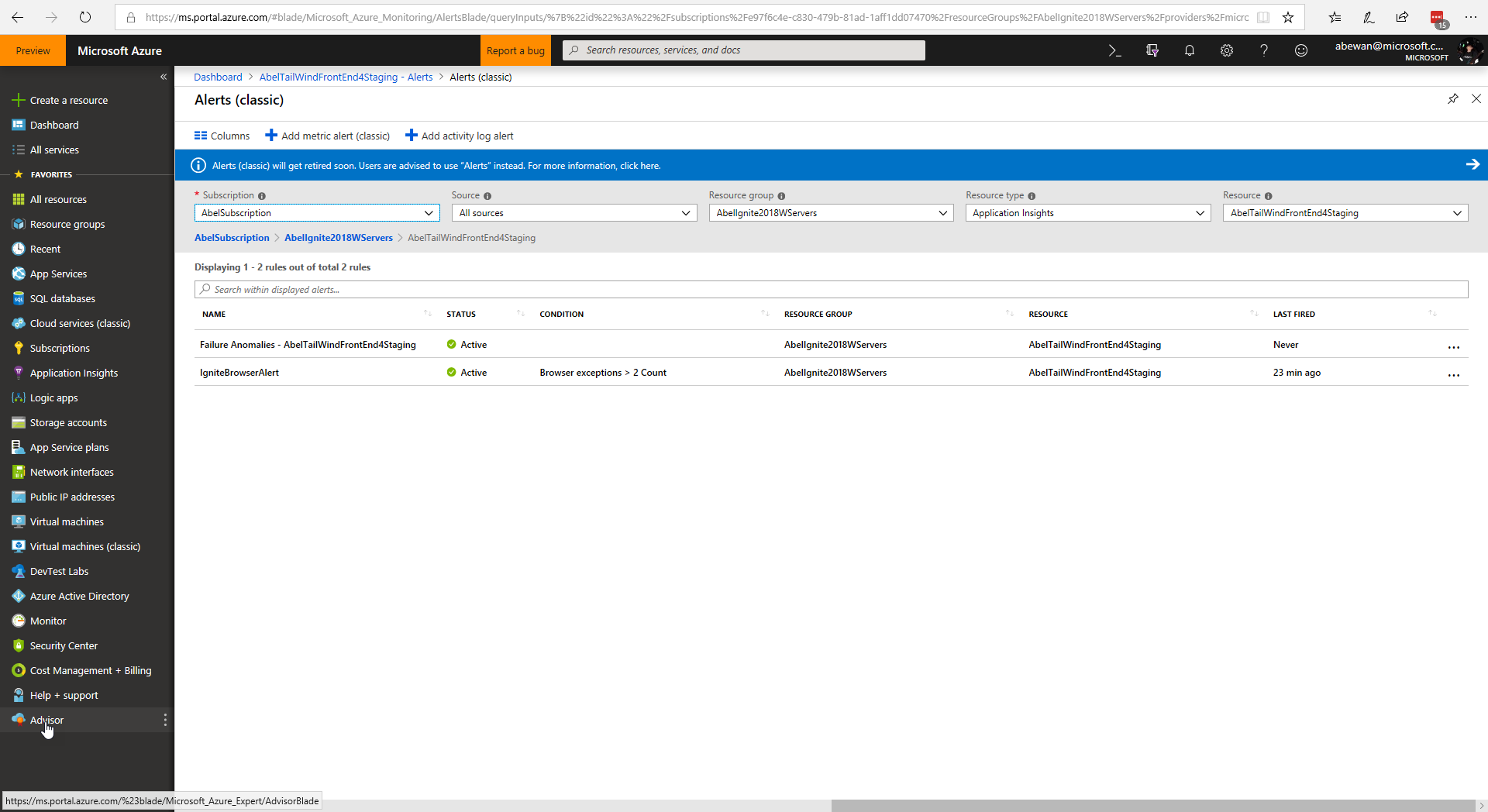Open the IgniteBrowserAlert rule name
The height and width of the screenshot is (812, 1488).
tap(239, 373)
